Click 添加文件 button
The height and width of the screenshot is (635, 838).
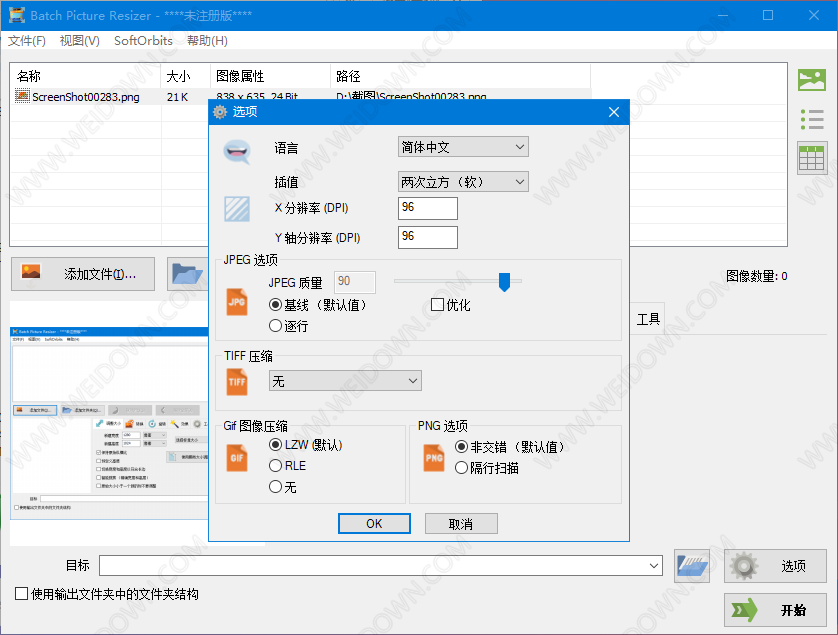(83, 274)
